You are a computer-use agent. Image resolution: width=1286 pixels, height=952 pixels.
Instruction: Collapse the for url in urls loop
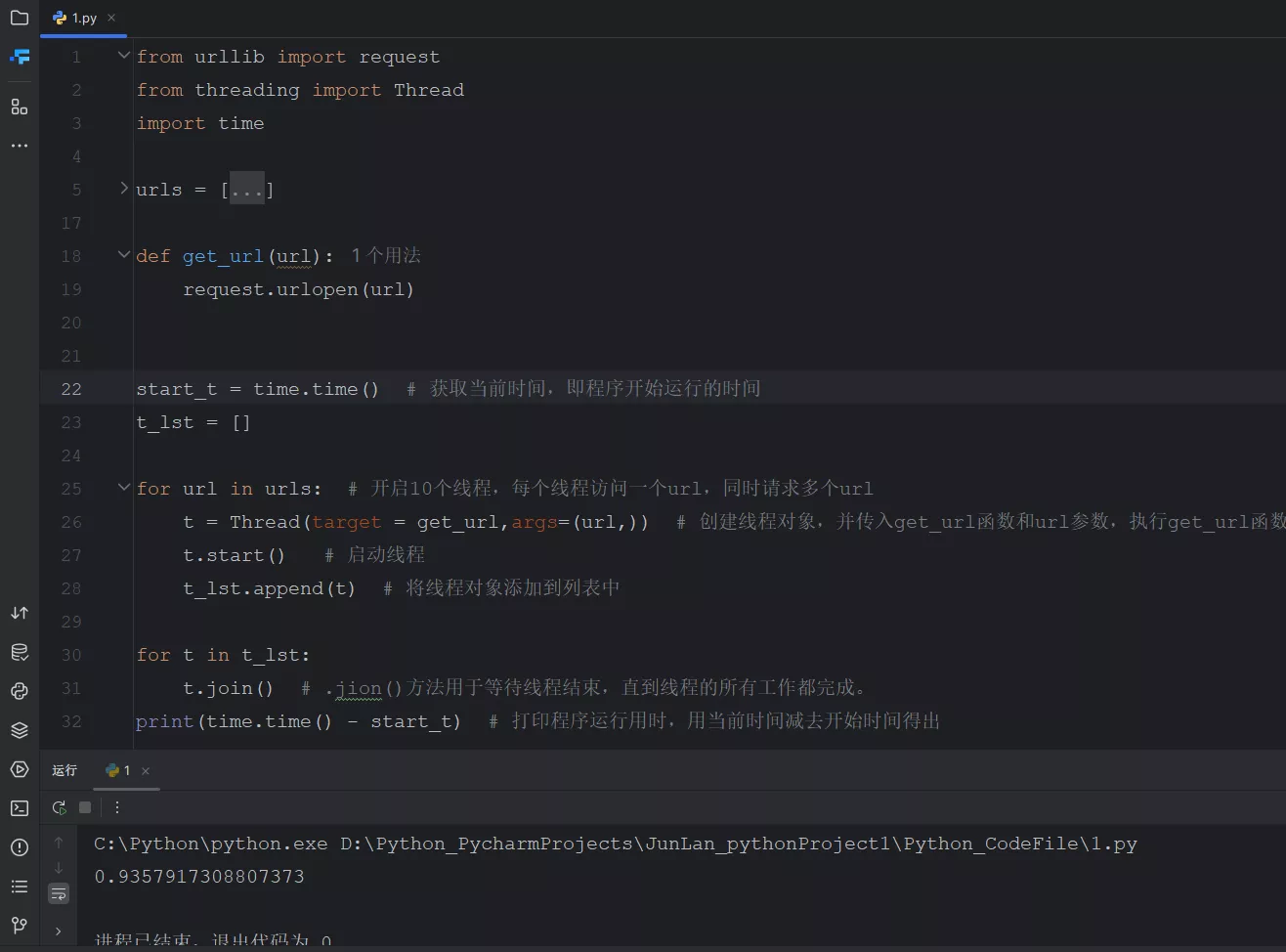[124, 487]
